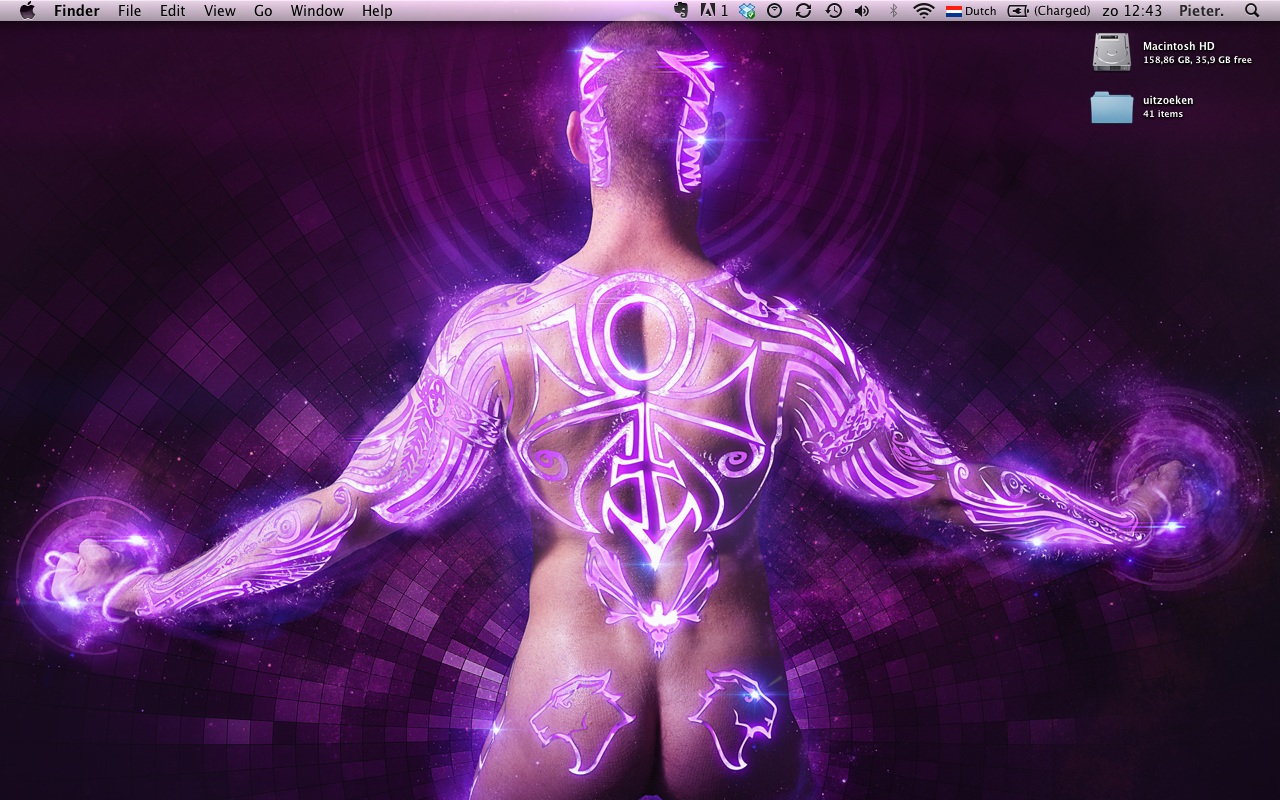The width and height of the screenshot is (1280, 800).
Task: Open the volume control in menu bar
Action: click(x=862, y=11)
